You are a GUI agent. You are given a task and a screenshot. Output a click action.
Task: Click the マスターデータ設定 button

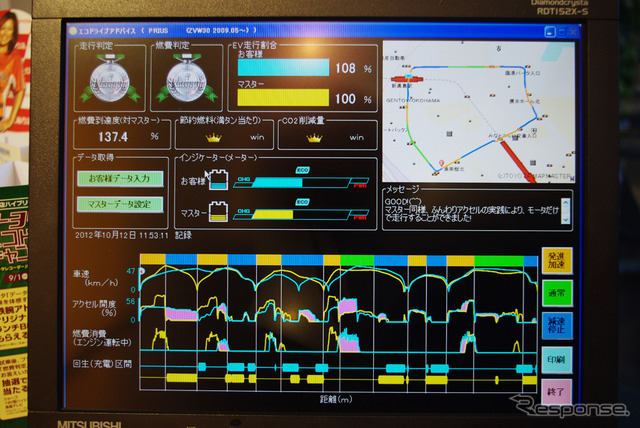pos(120,204)
